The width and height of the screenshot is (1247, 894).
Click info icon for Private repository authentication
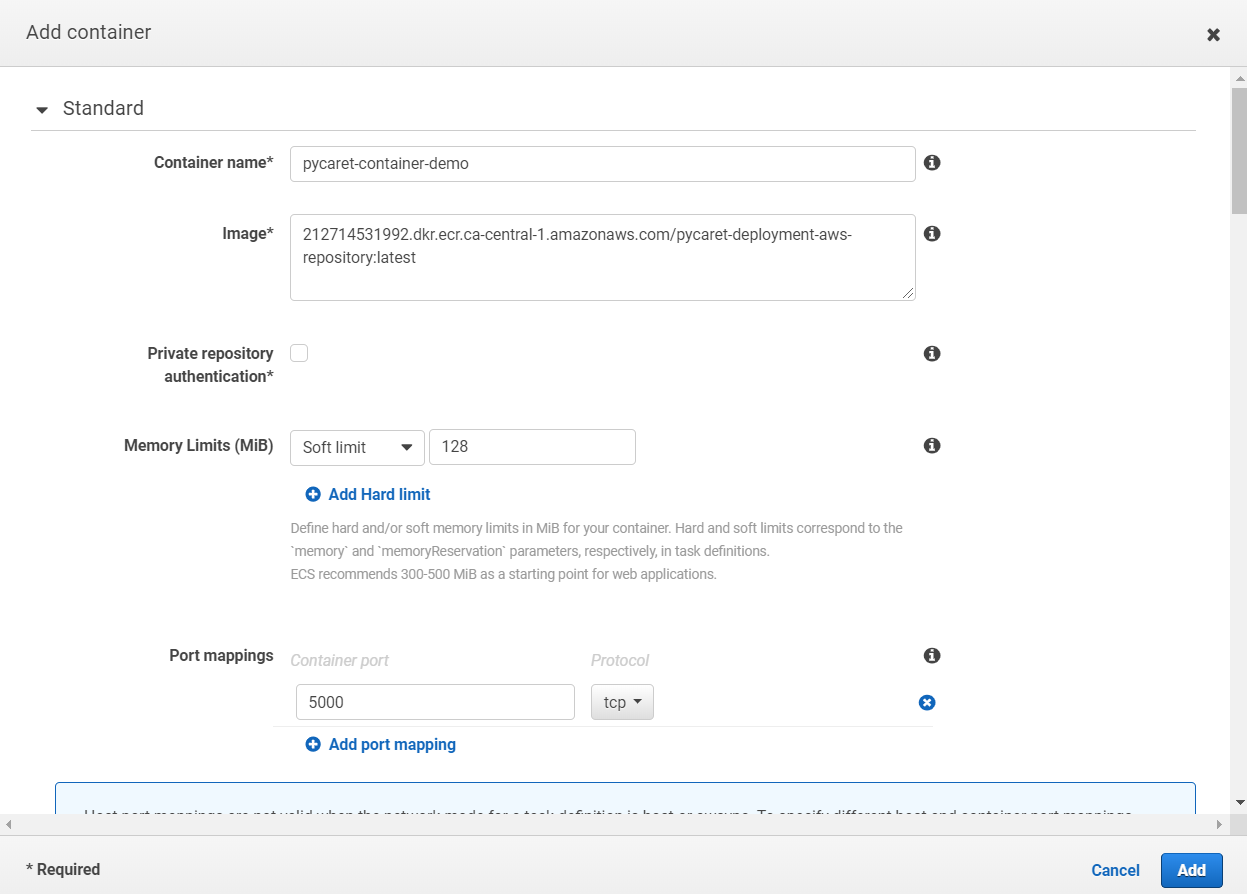pyautogui.click(x=932, y=354)
